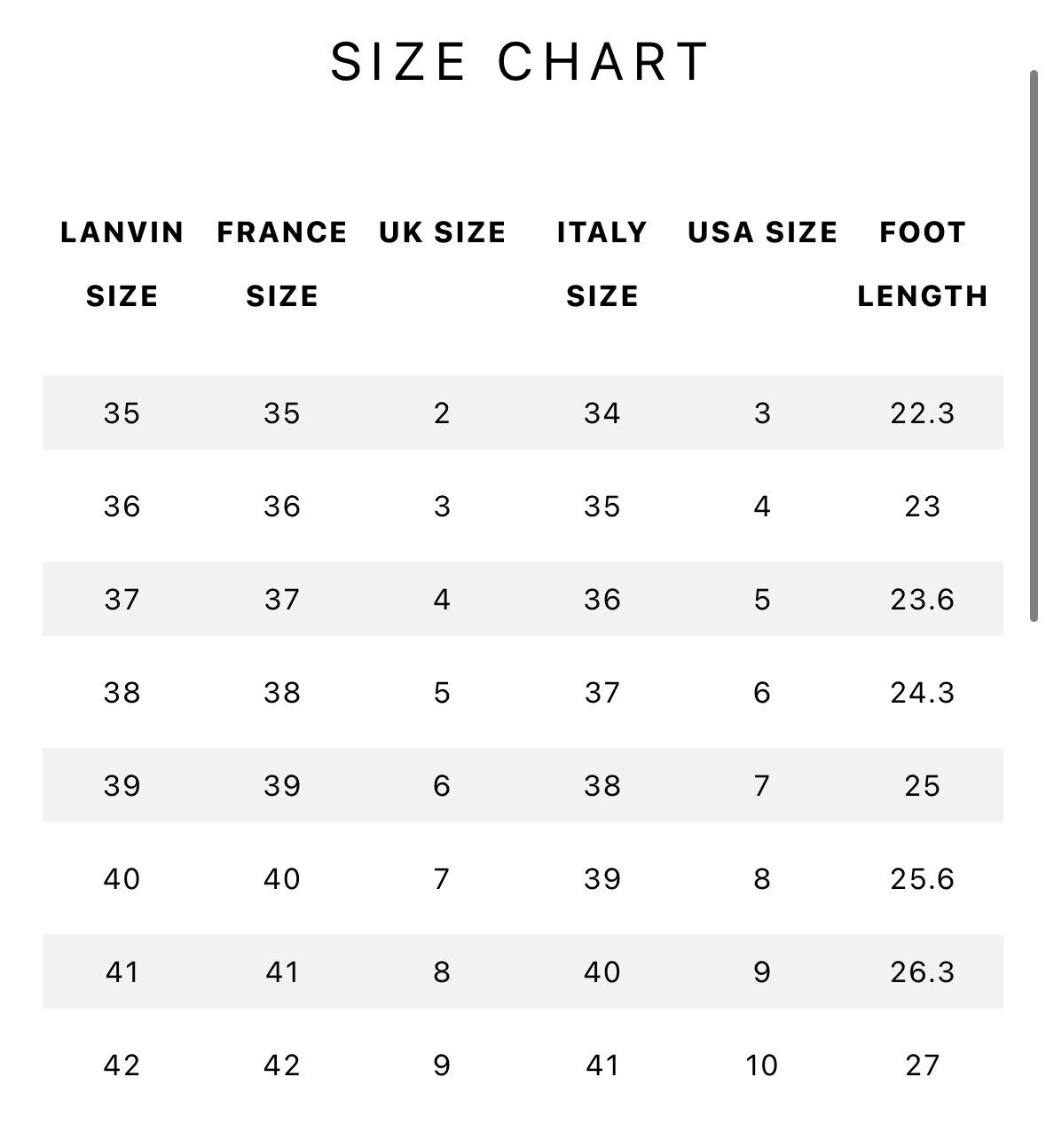1046x1148 pixels.
Task: Click Italy size 39 cell
Action: pyautogui.click(x=602, y=879)
